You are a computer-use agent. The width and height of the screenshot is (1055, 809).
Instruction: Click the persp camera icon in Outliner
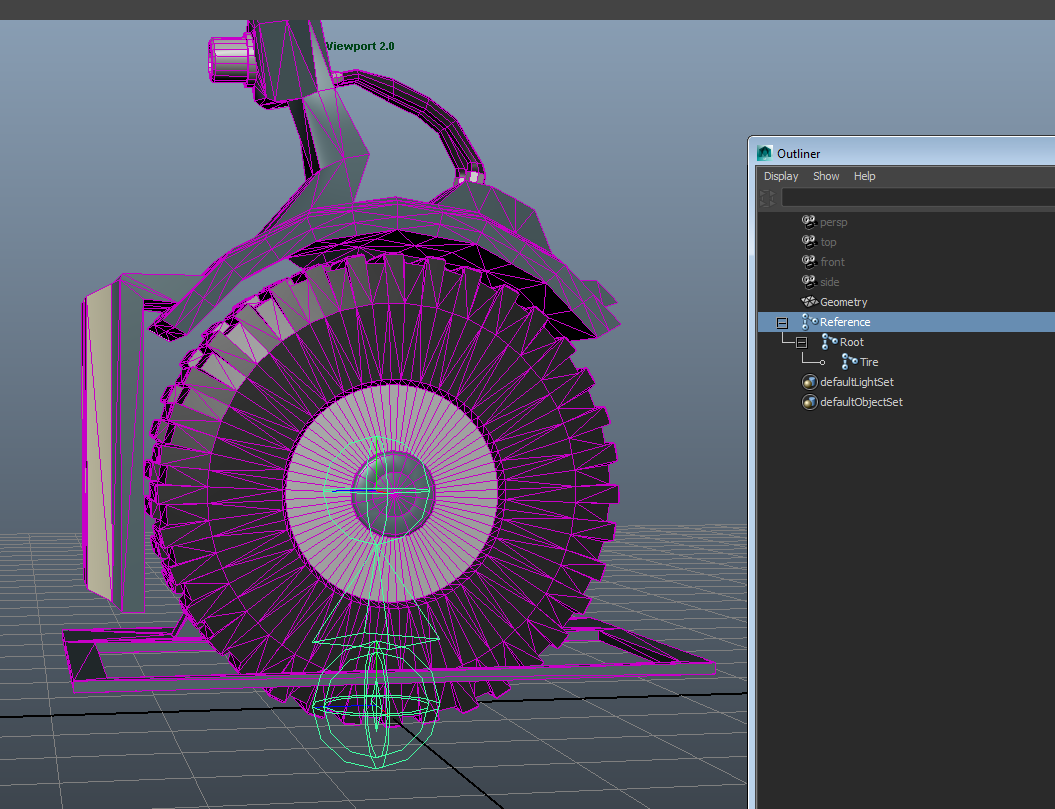tap(809, 222)
